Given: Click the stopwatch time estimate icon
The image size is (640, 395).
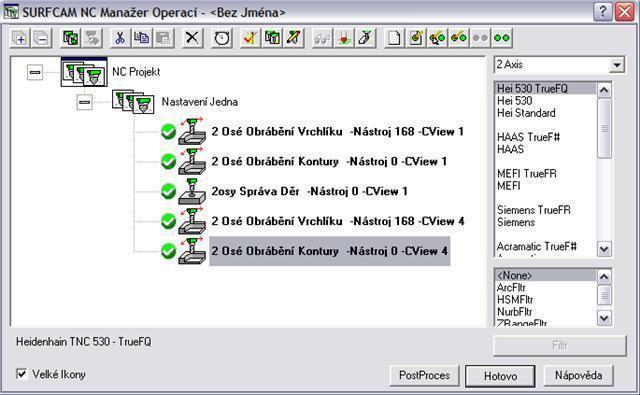Looking at the screenshot, I should (222, 38).
